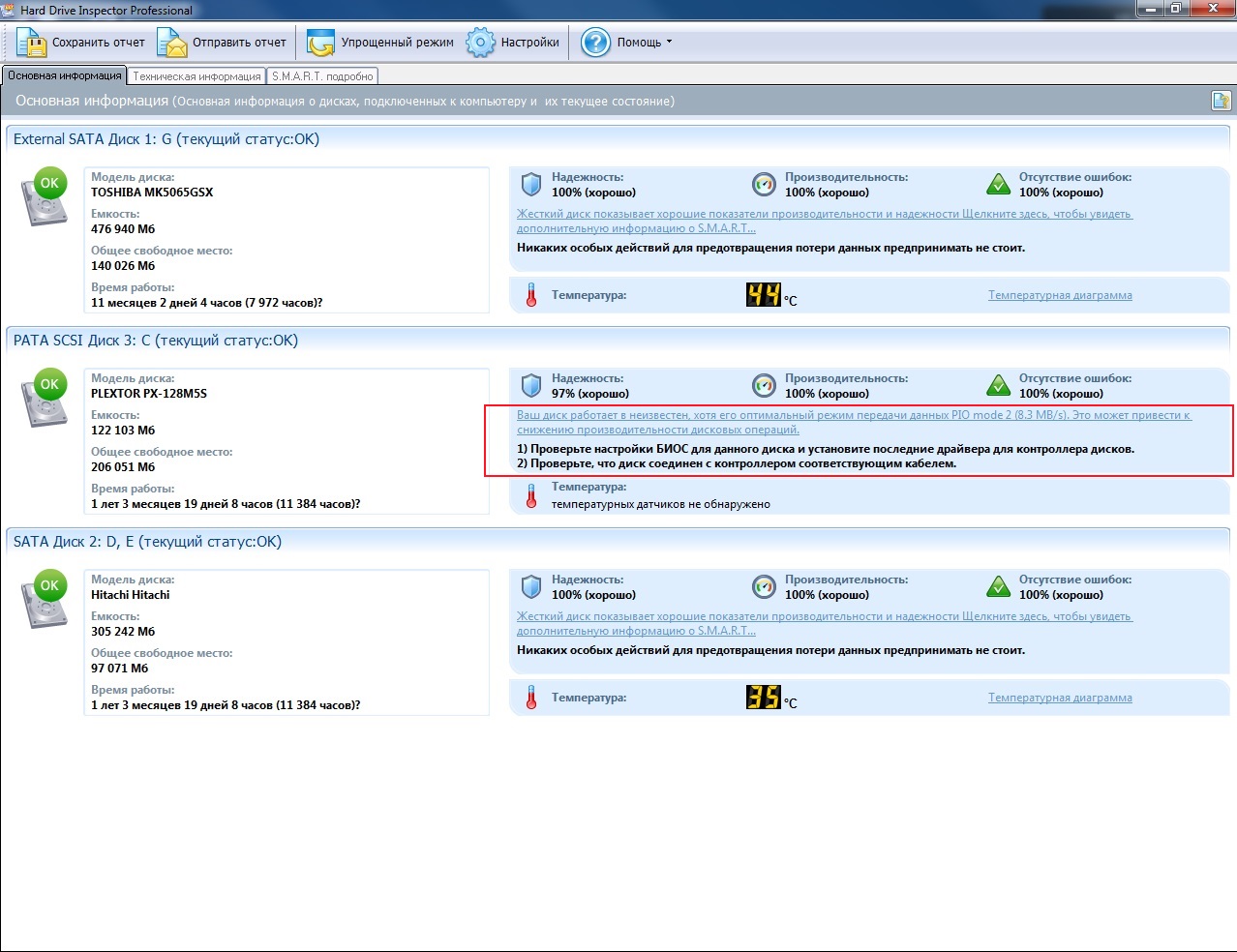Image resolution: width=1237 pixels, height=952 pixels.
Task: Select the Основная информация tab
Action: coord(65,76)
